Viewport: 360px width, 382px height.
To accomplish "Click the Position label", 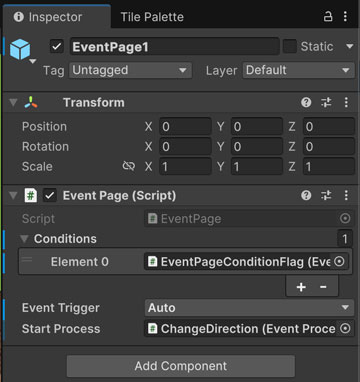I will pyautogui.click(x=44, y=127).
